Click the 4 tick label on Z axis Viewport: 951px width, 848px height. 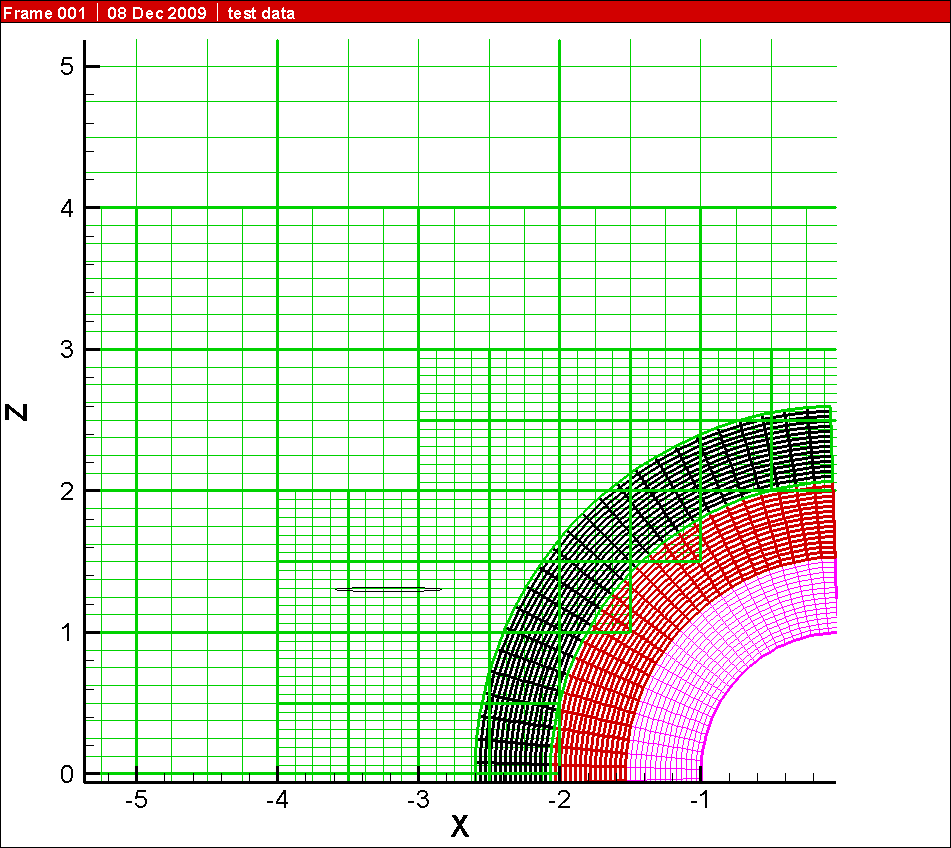pyautogui.click(x=64, y=208)
